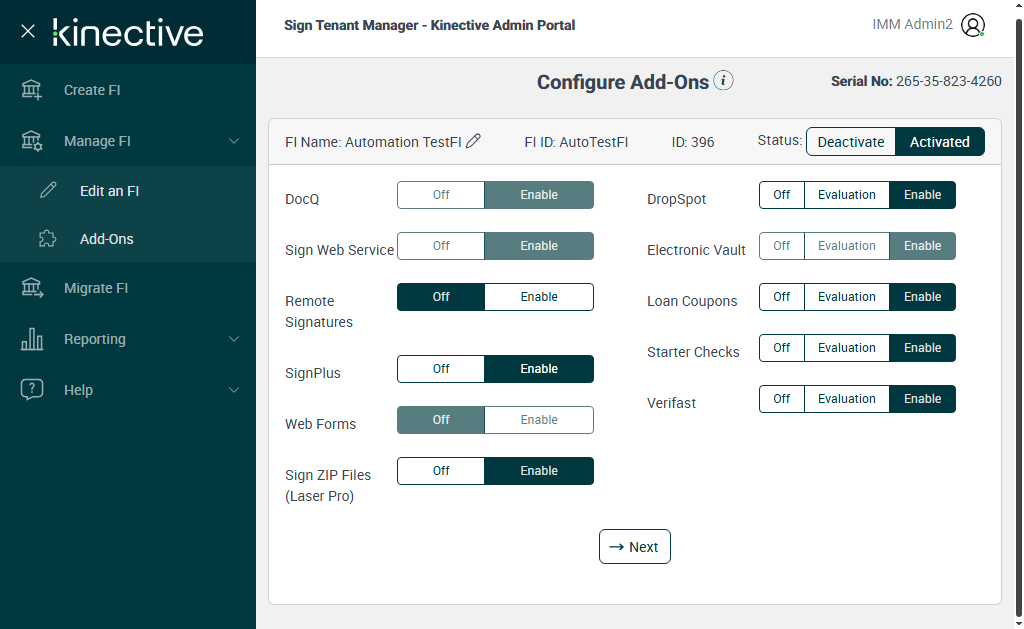Click the info icon beside Configure Add-Ons
Screen dimensions: 1024x629
coord(723,80)
